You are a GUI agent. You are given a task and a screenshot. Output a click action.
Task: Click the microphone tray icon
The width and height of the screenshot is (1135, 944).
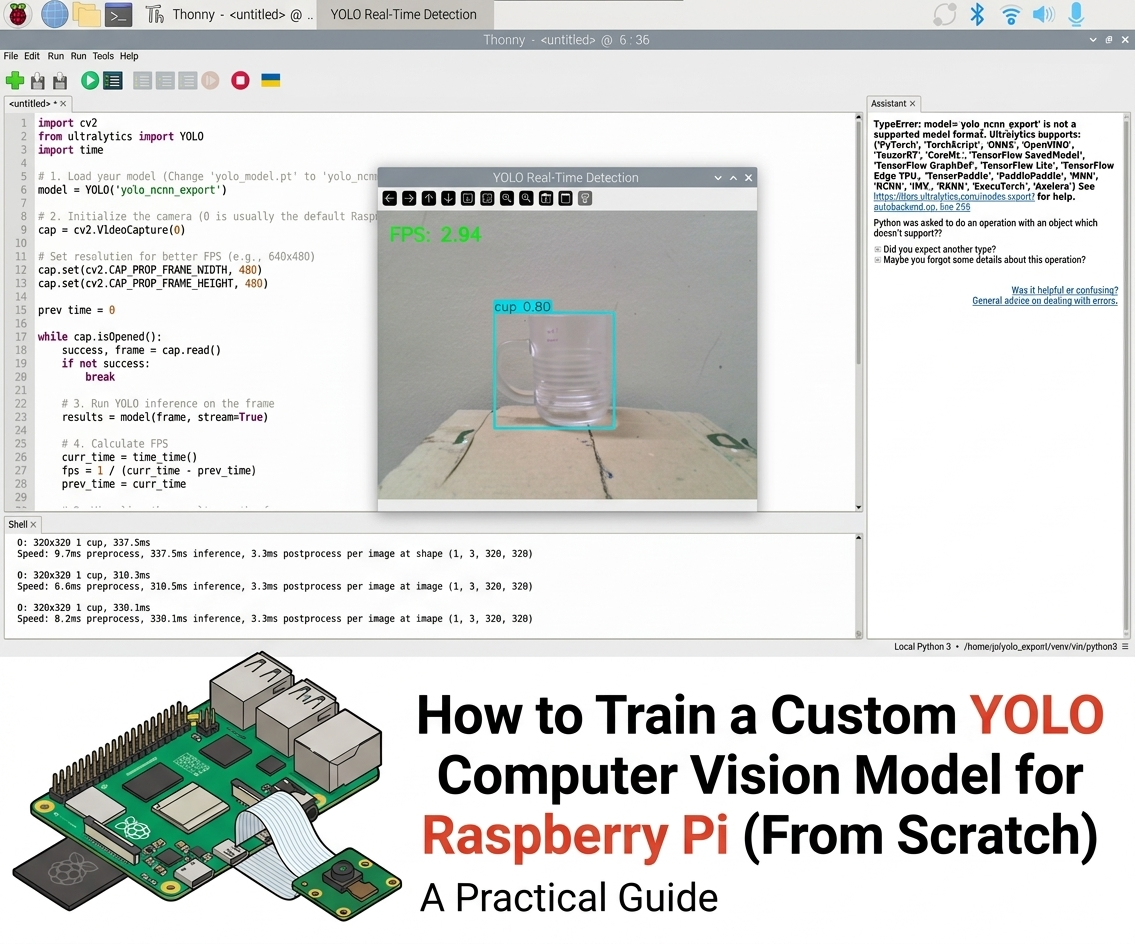[x=1076, y=14]
